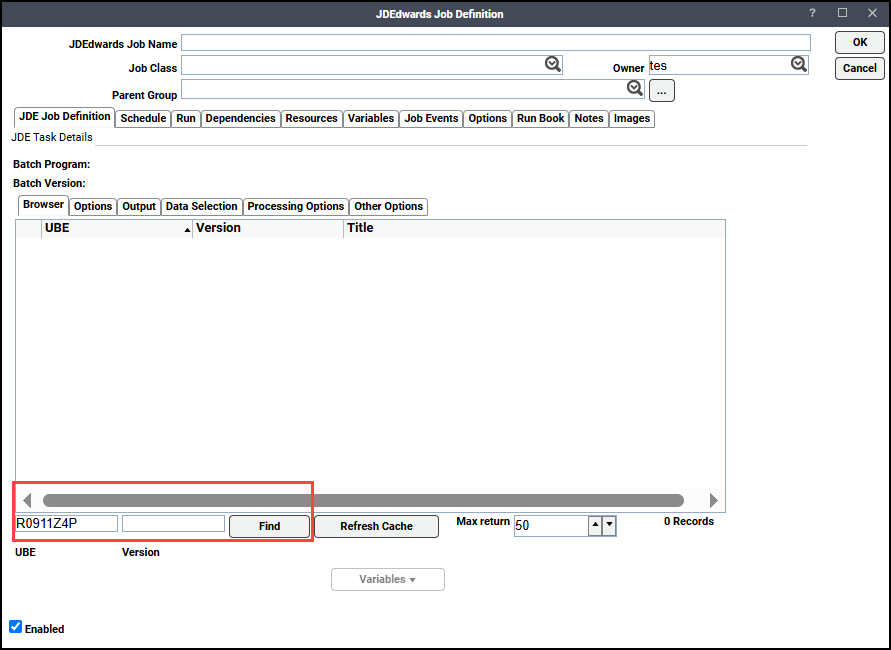Viewport: 891px width, 650px height.
Task: Click the Cancel button
Action: 860,68
